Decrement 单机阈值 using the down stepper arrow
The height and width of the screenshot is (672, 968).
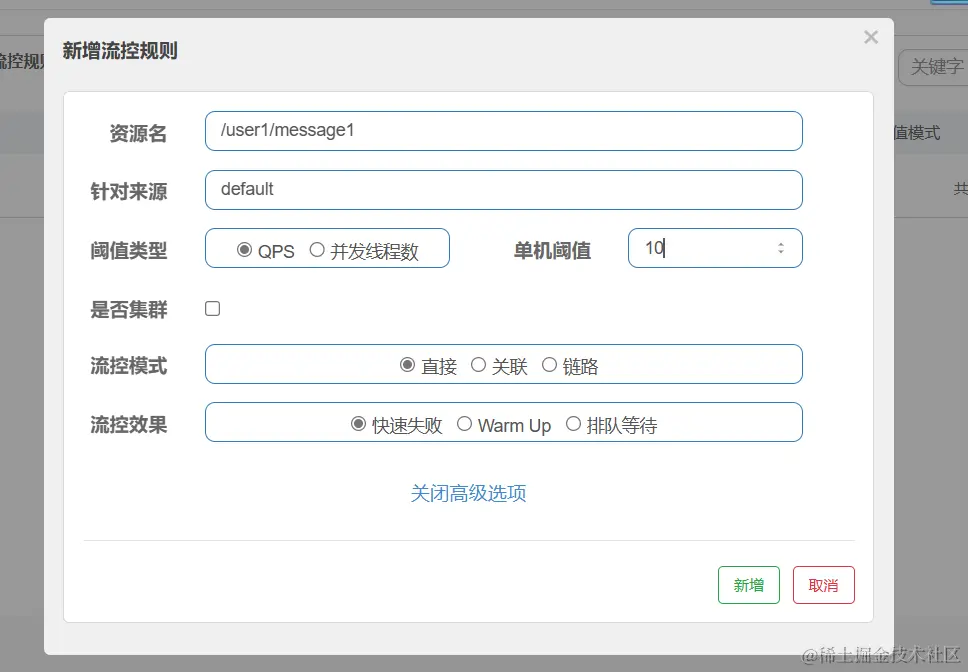coord(780,253)
